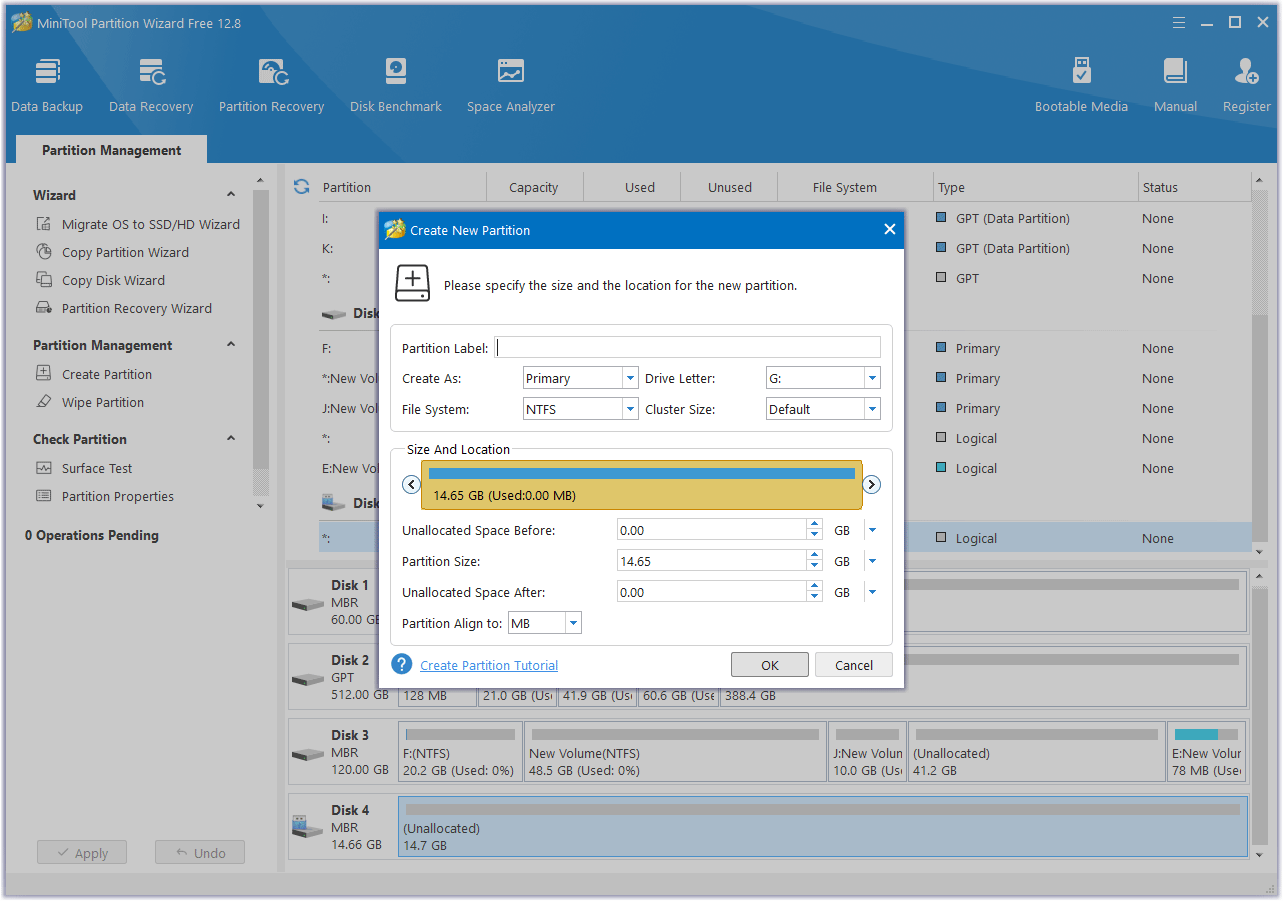Image resolution: width=1283 pixels, height=901 pixels.
Task: Collapse the Wizard section in the sidebar
Action: coord(231,195)
